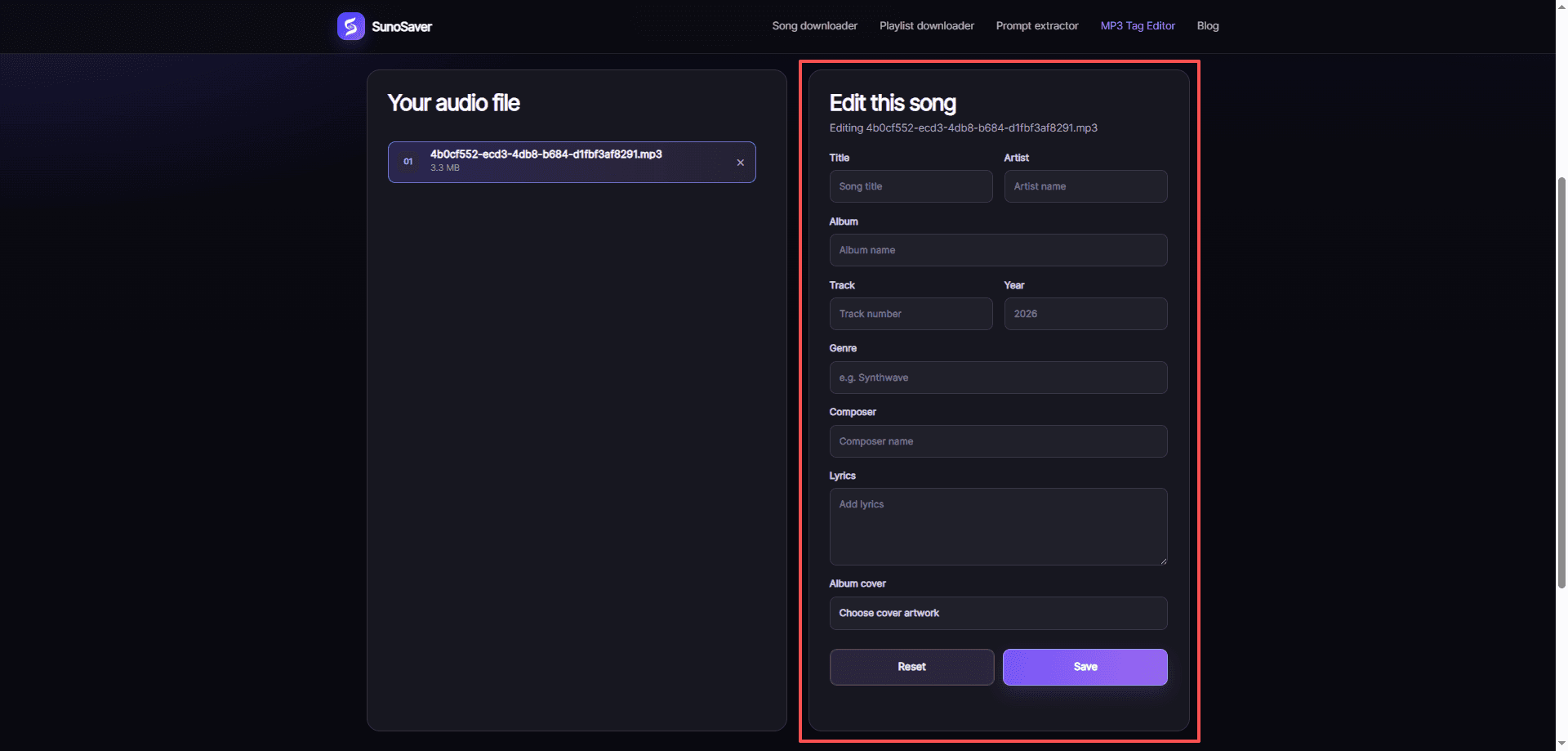Save the edited song tags
1568x751 pixels.
click(x=1085, y=667)
